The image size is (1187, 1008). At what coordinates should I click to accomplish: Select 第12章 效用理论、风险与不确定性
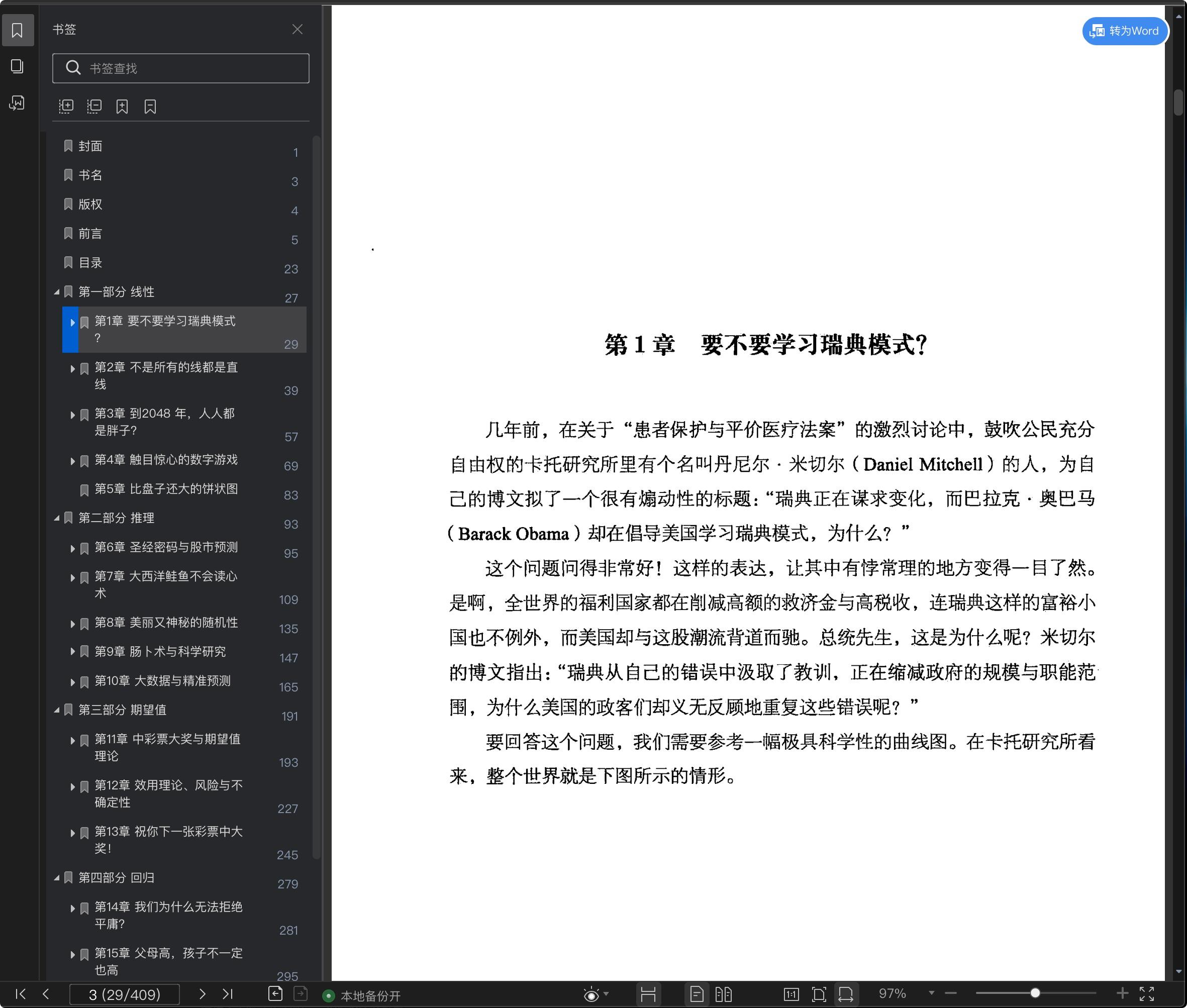[x=168, y=794]
